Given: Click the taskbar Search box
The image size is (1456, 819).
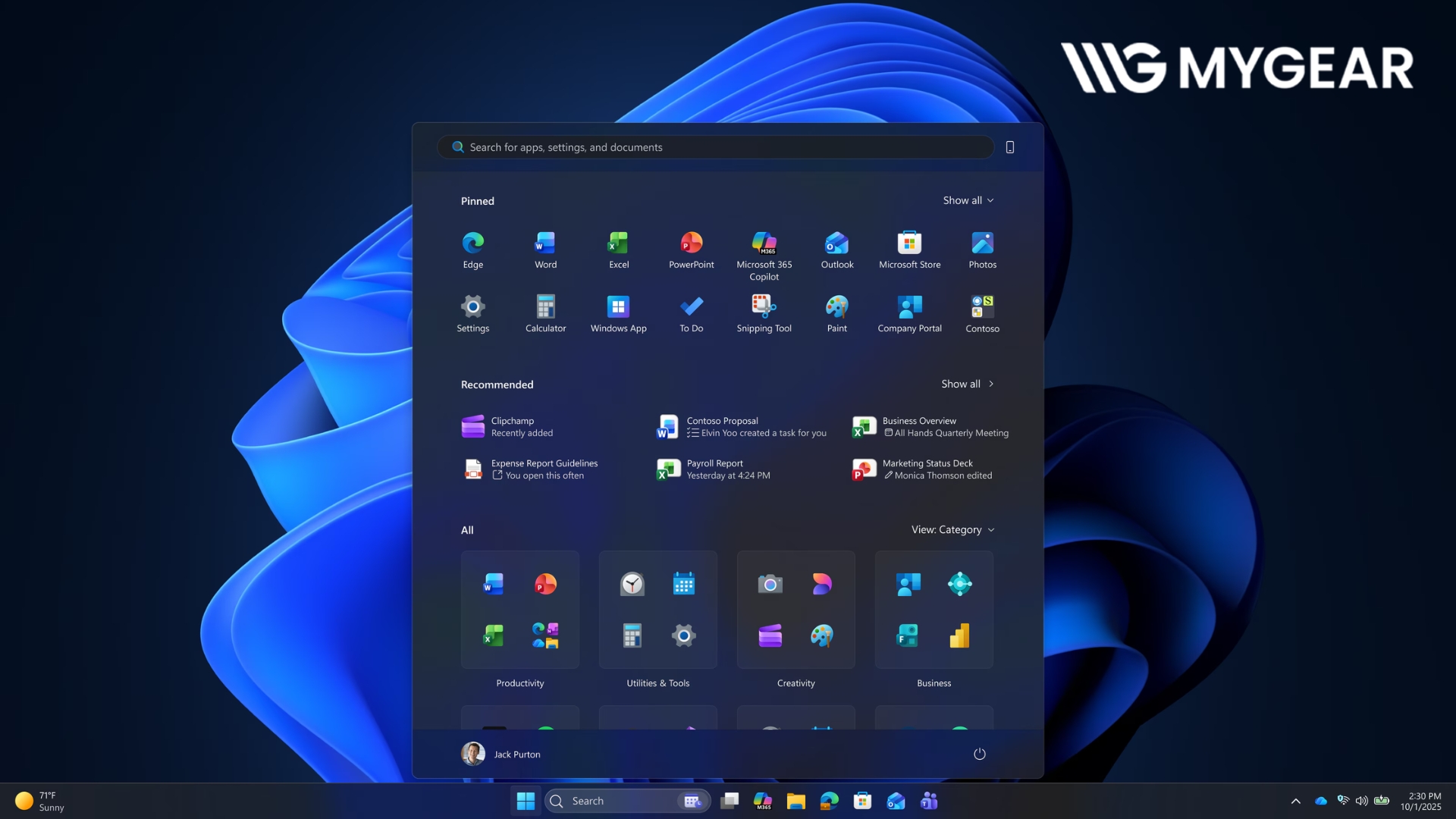Looking at the screenshot, I should pyautogui.click(x=627, y=801).
